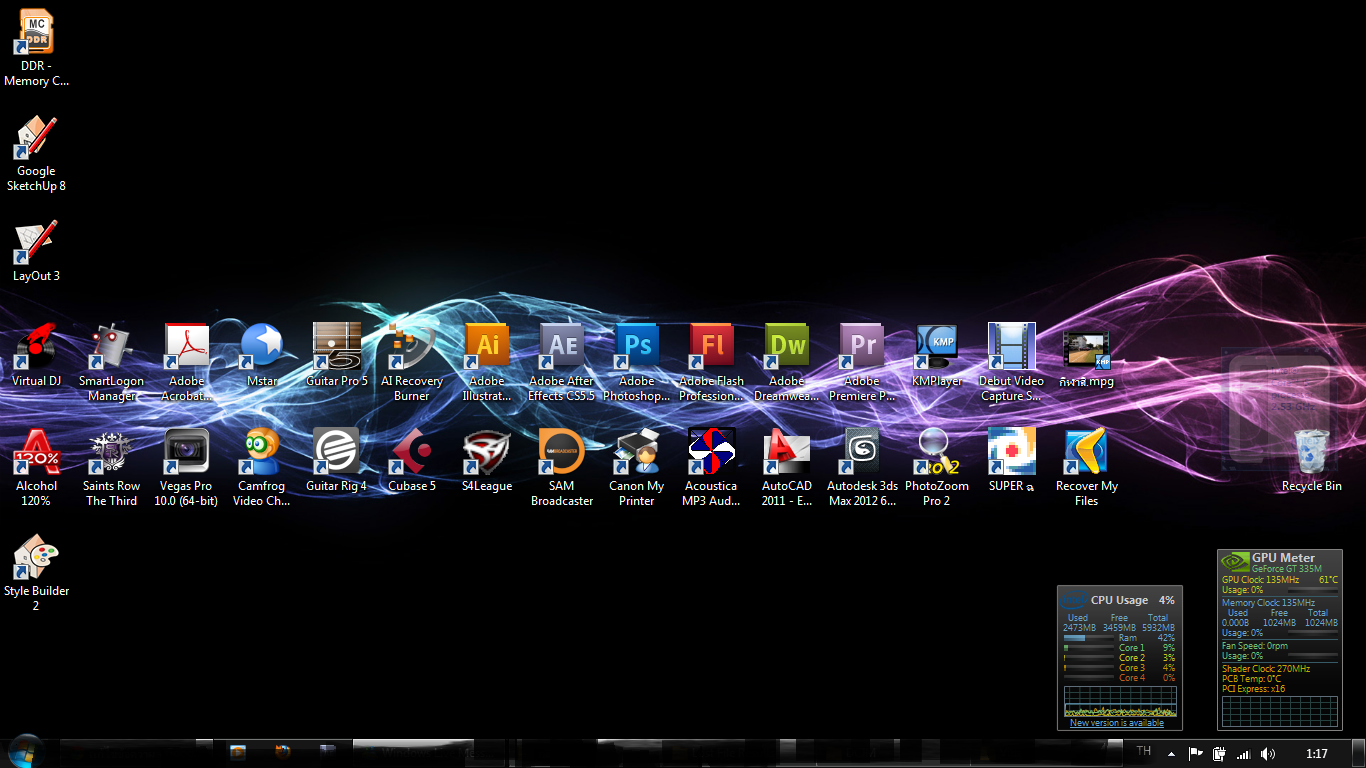
Task: Click the 'Fan Speed: 0rpm' reading
Action: click(1255, 646)
